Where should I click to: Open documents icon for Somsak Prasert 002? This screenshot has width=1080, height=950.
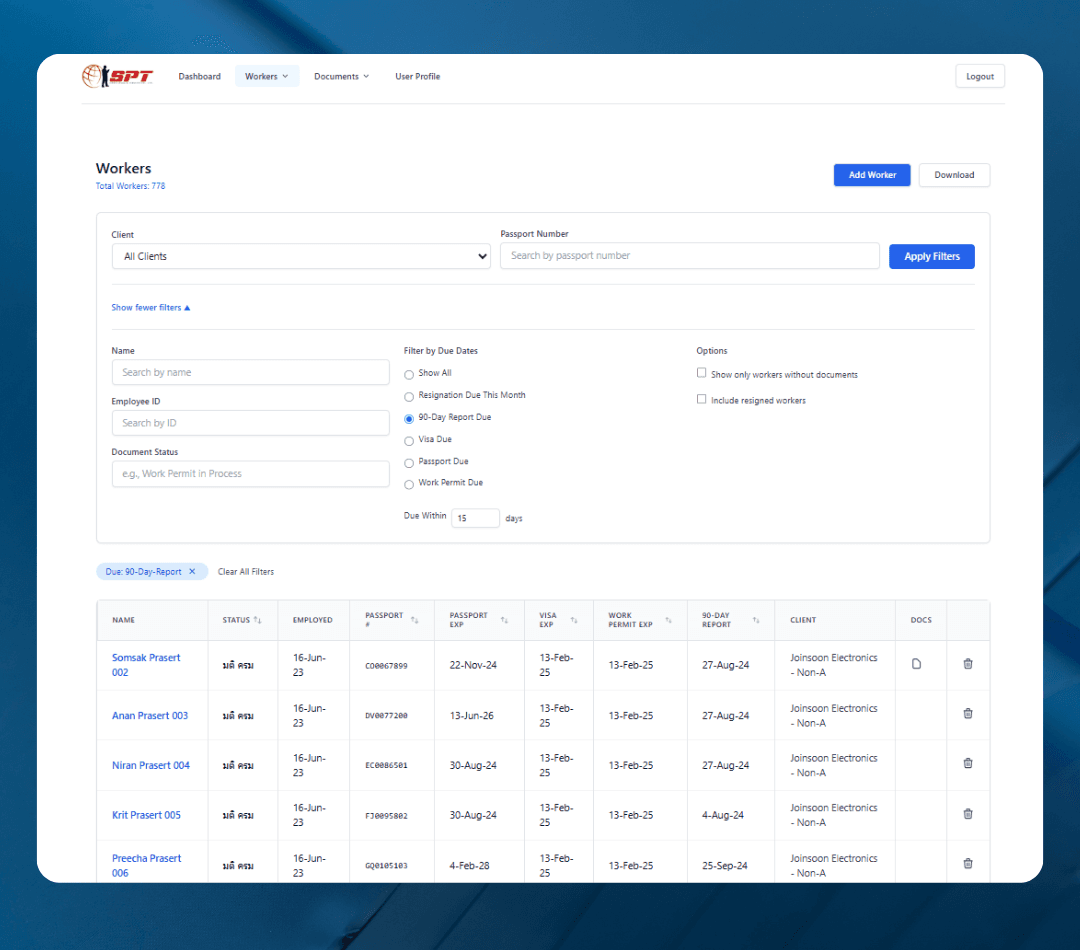(x=916, y=664)
